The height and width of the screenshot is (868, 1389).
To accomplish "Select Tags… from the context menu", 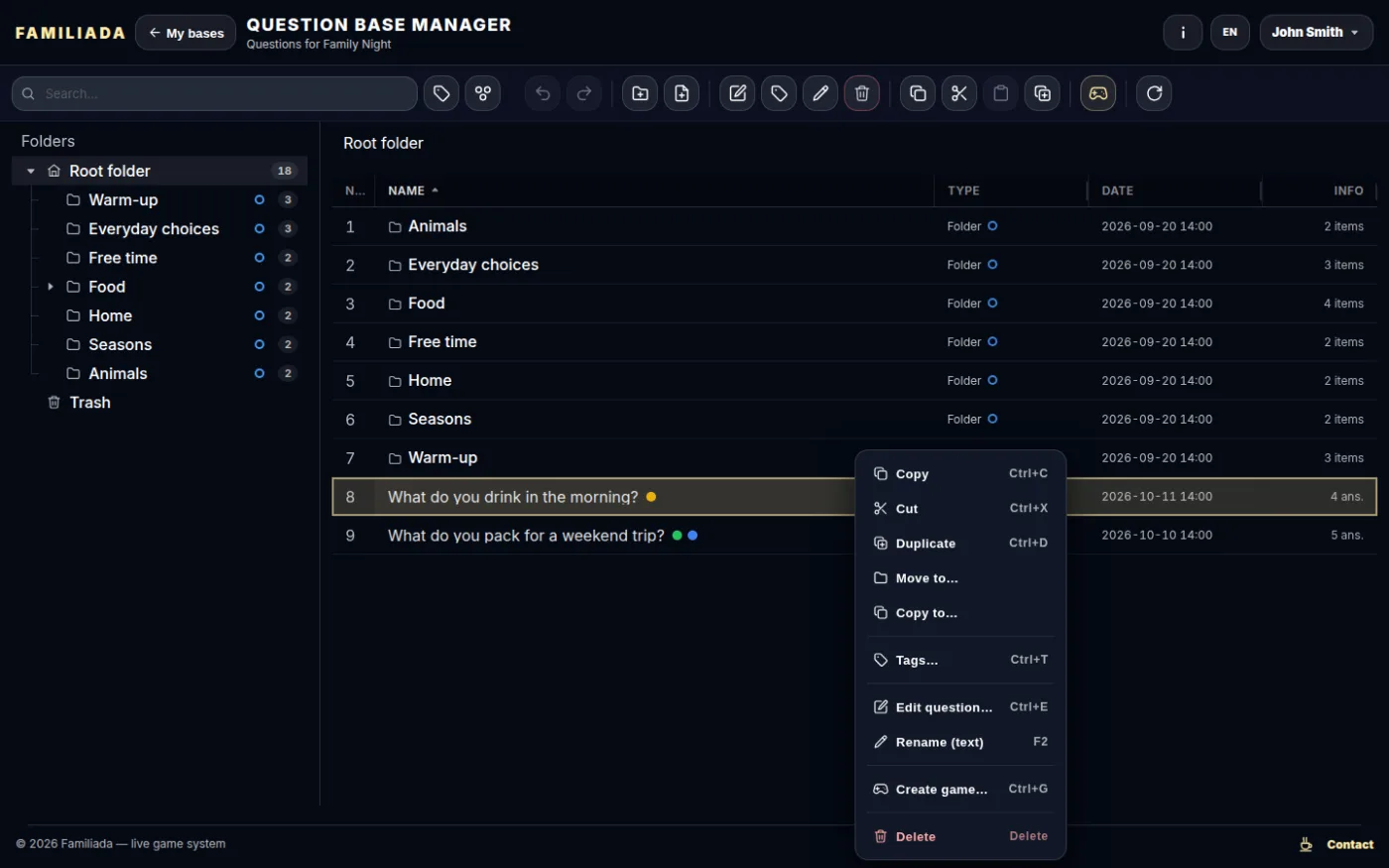I will point(960,660).
